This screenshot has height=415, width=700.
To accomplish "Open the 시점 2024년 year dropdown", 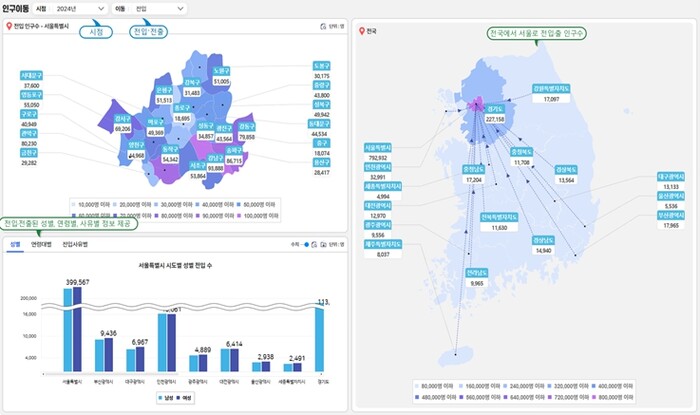I will tap(81, 8).
